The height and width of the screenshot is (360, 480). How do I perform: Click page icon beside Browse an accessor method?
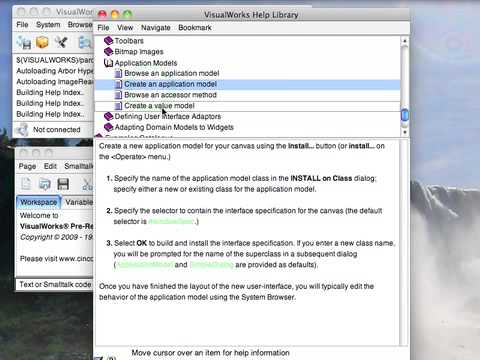point(118,95)
